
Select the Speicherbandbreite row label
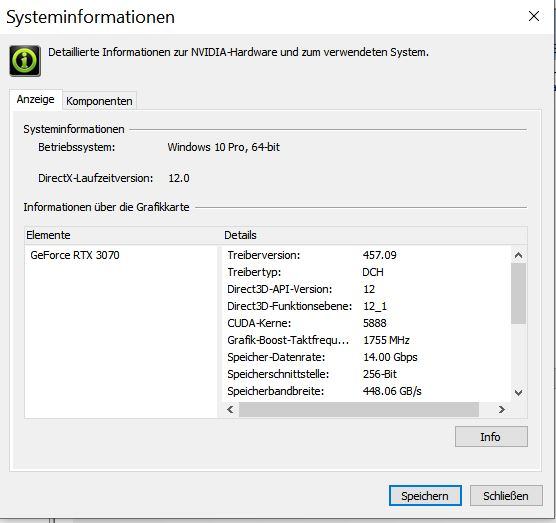(276, 391)
